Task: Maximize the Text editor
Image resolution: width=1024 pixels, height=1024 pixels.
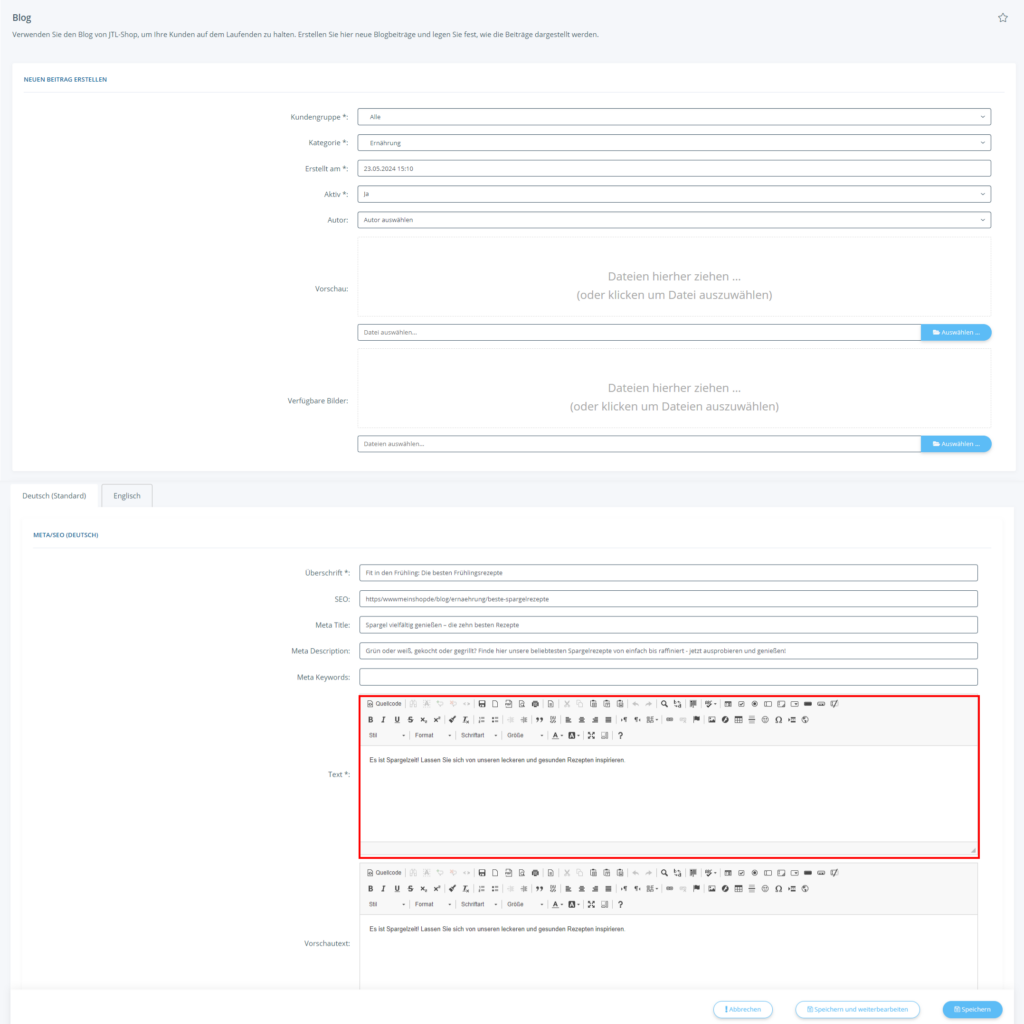Action: (x=591, y=736)
